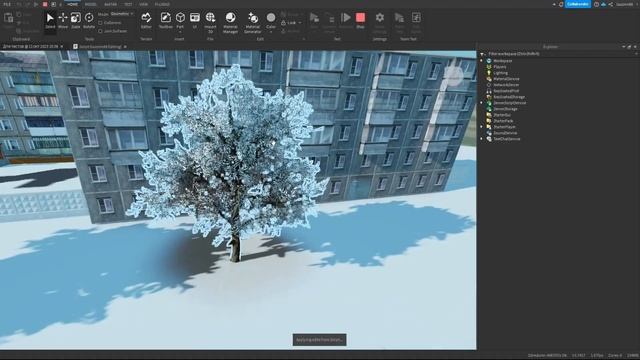
Task: Switch to the AVATAR ribbon tab
Action: tap(110, 4)
